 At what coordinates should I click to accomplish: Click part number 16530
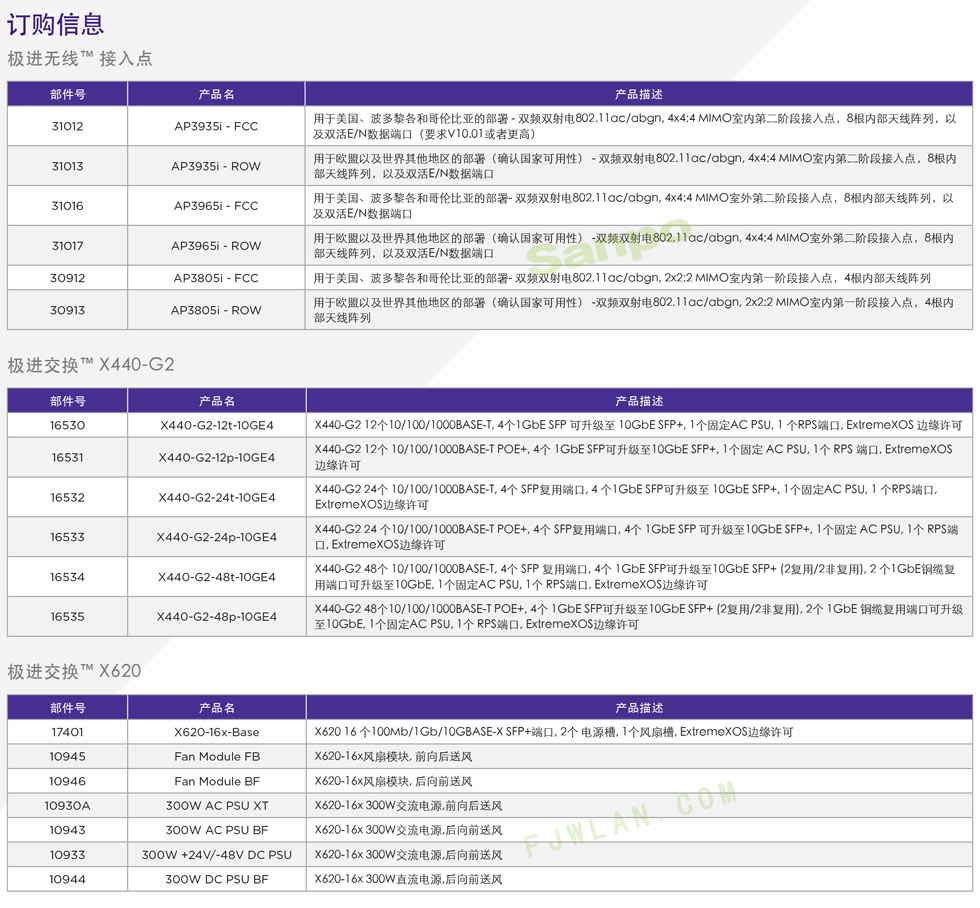click(68, 425)
